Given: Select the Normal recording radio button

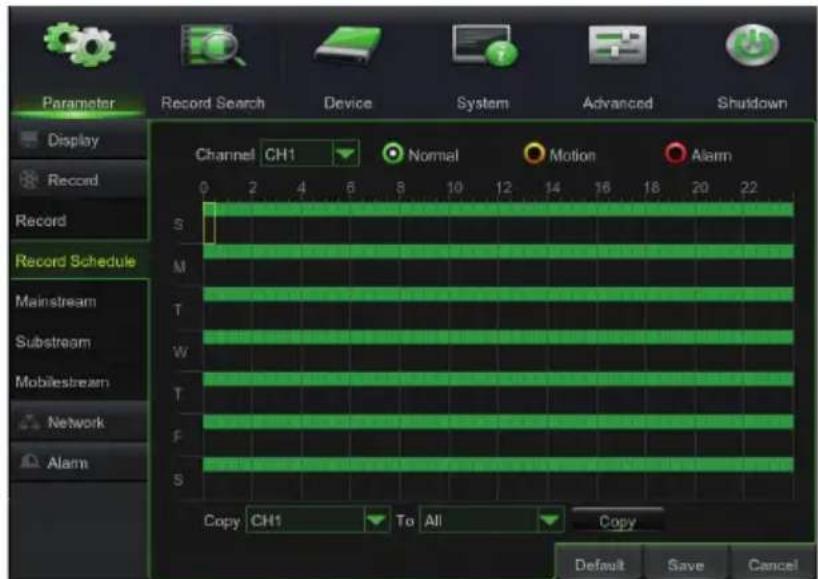Looking at the screenshot, I should (393, 154).
